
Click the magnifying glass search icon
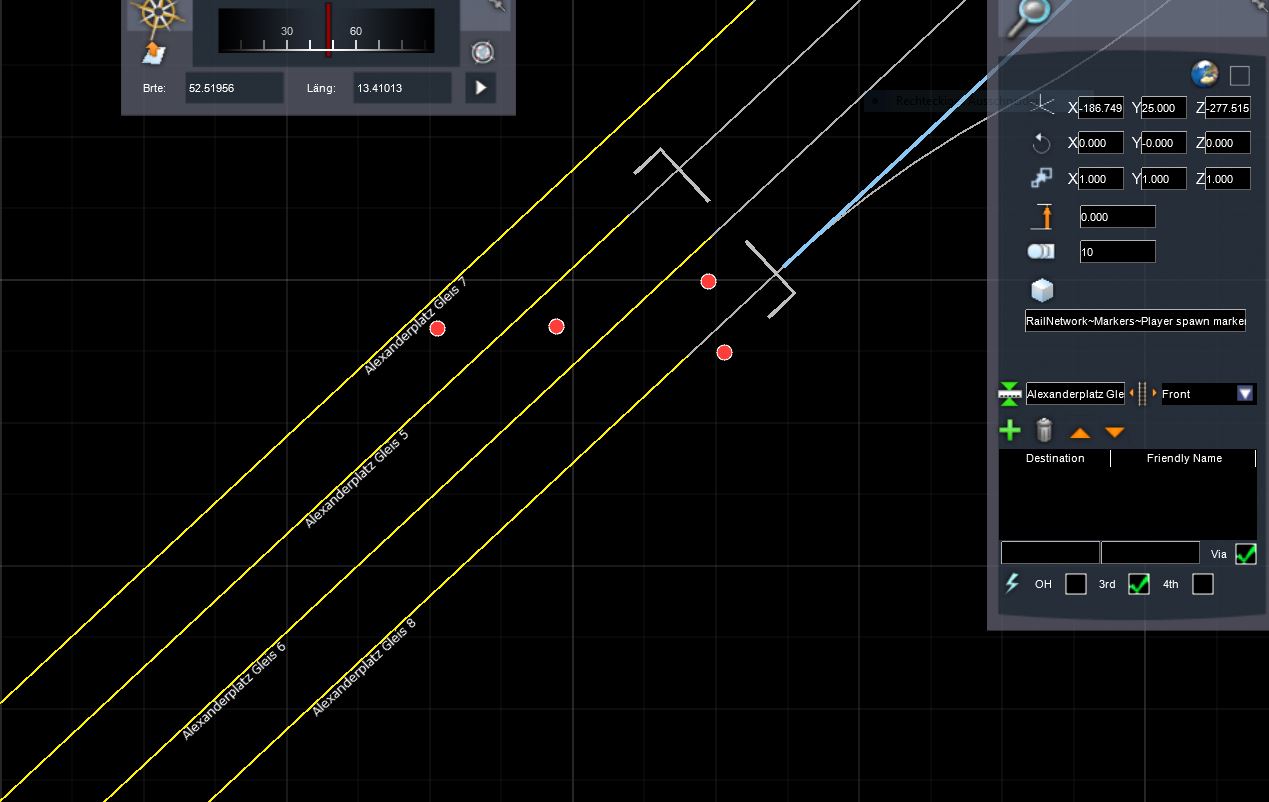pos(1029,15)
